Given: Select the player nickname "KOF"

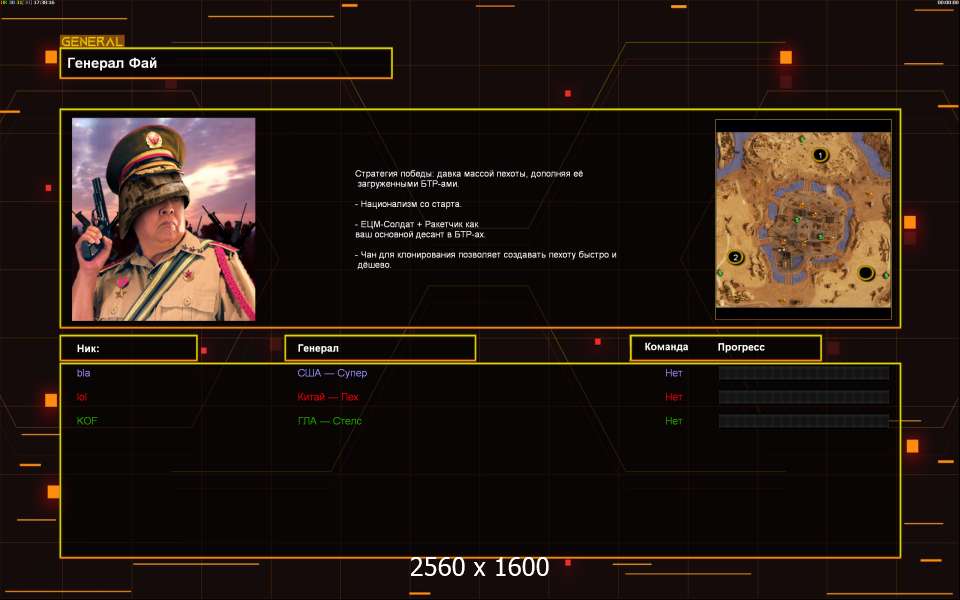Looking at the screenshot, I should pyautogui.click(x=87, y=421).
